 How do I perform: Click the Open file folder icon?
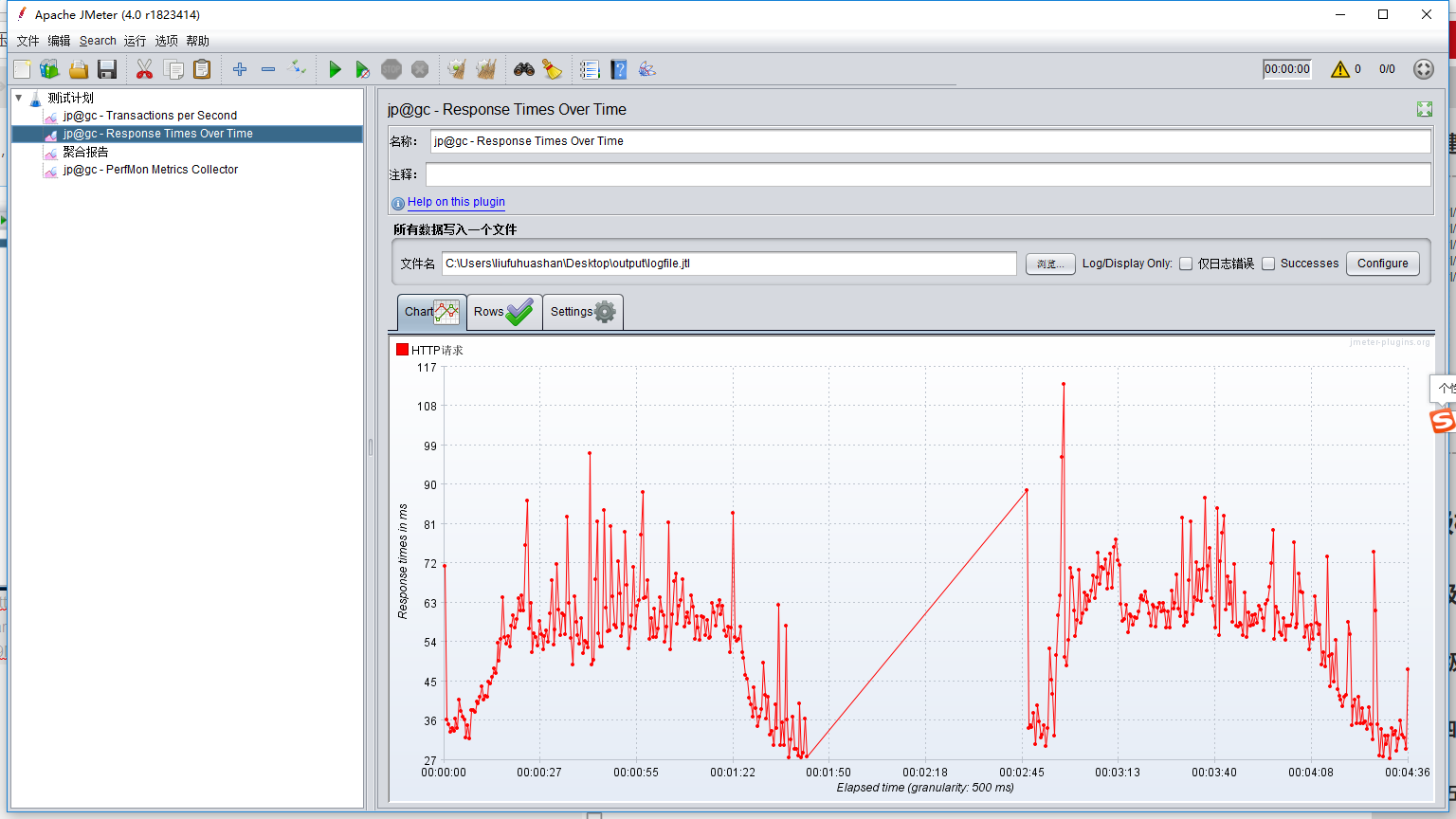[79, 69]
